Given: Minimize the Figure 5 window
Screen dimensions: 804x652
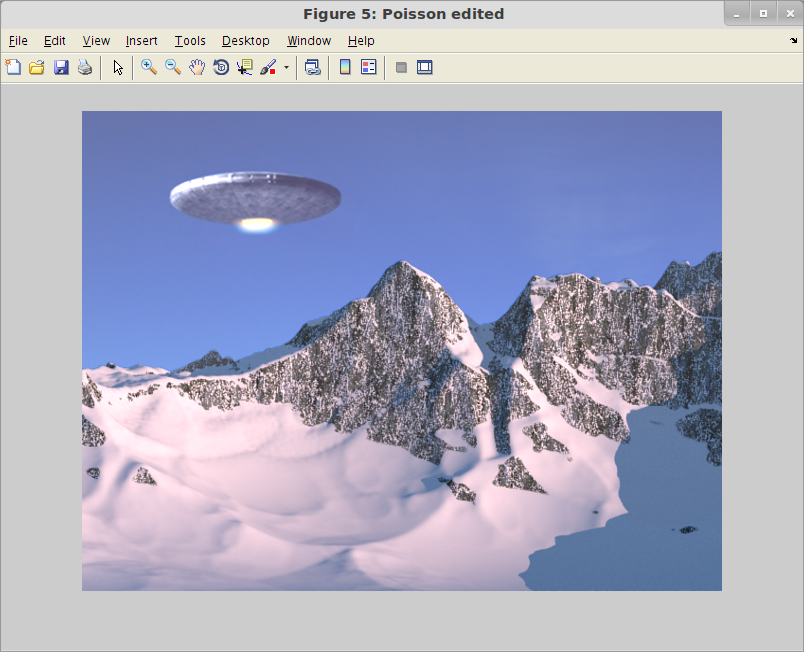Looking at the screenshot, I should click(x=737, y=13).
